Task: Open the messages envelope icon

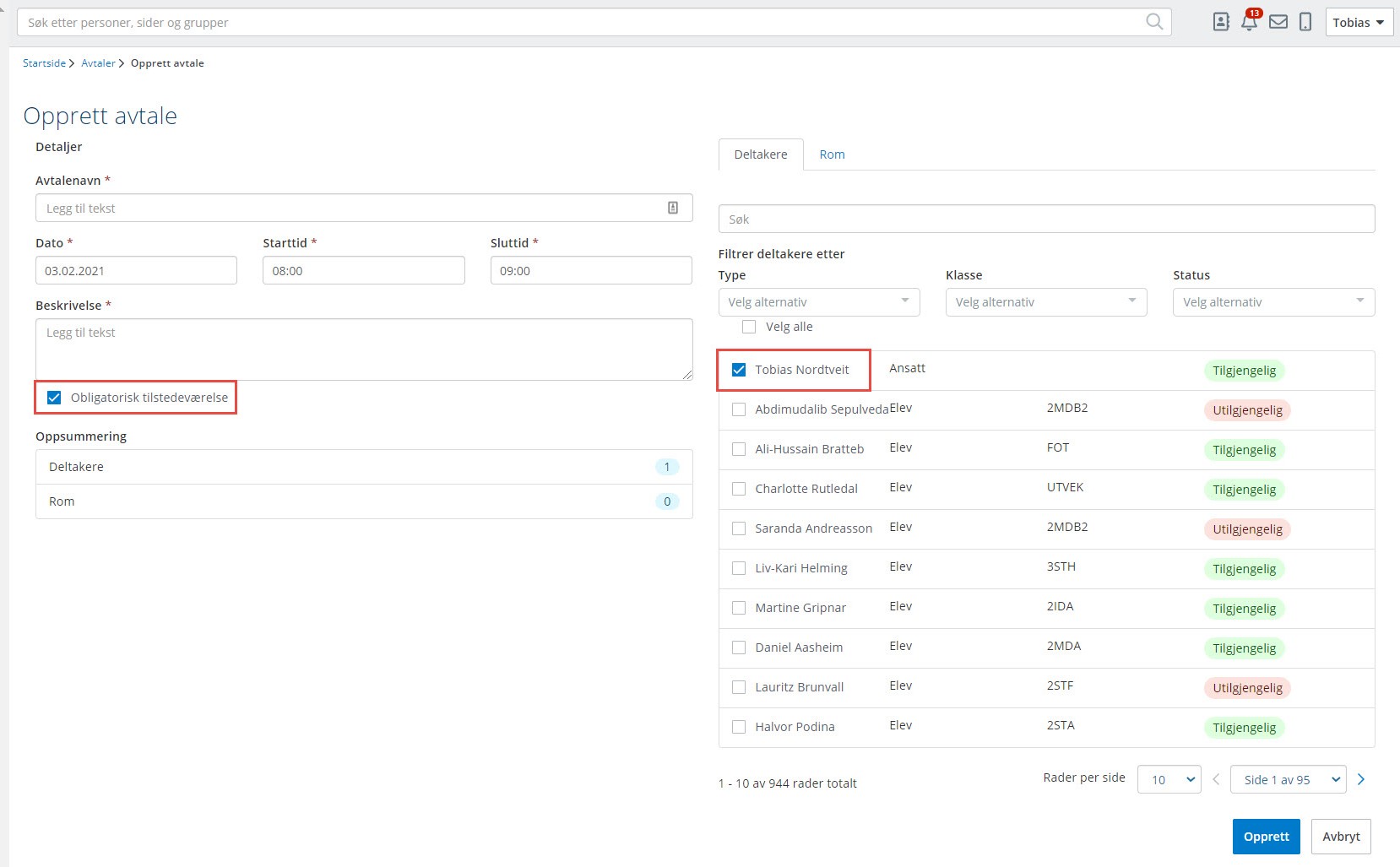Action: click(x=1278, y=22)
